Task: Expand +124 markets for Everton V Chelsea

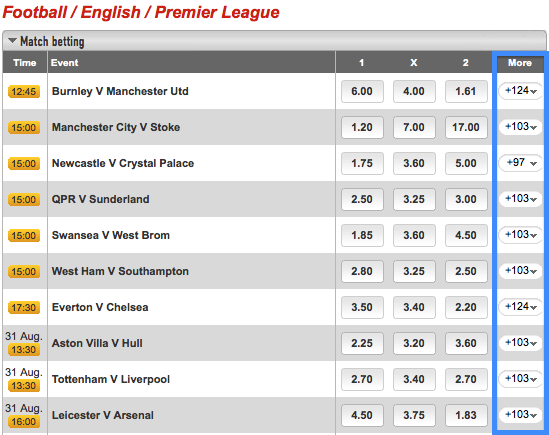Action: click(x=520, y=307)
